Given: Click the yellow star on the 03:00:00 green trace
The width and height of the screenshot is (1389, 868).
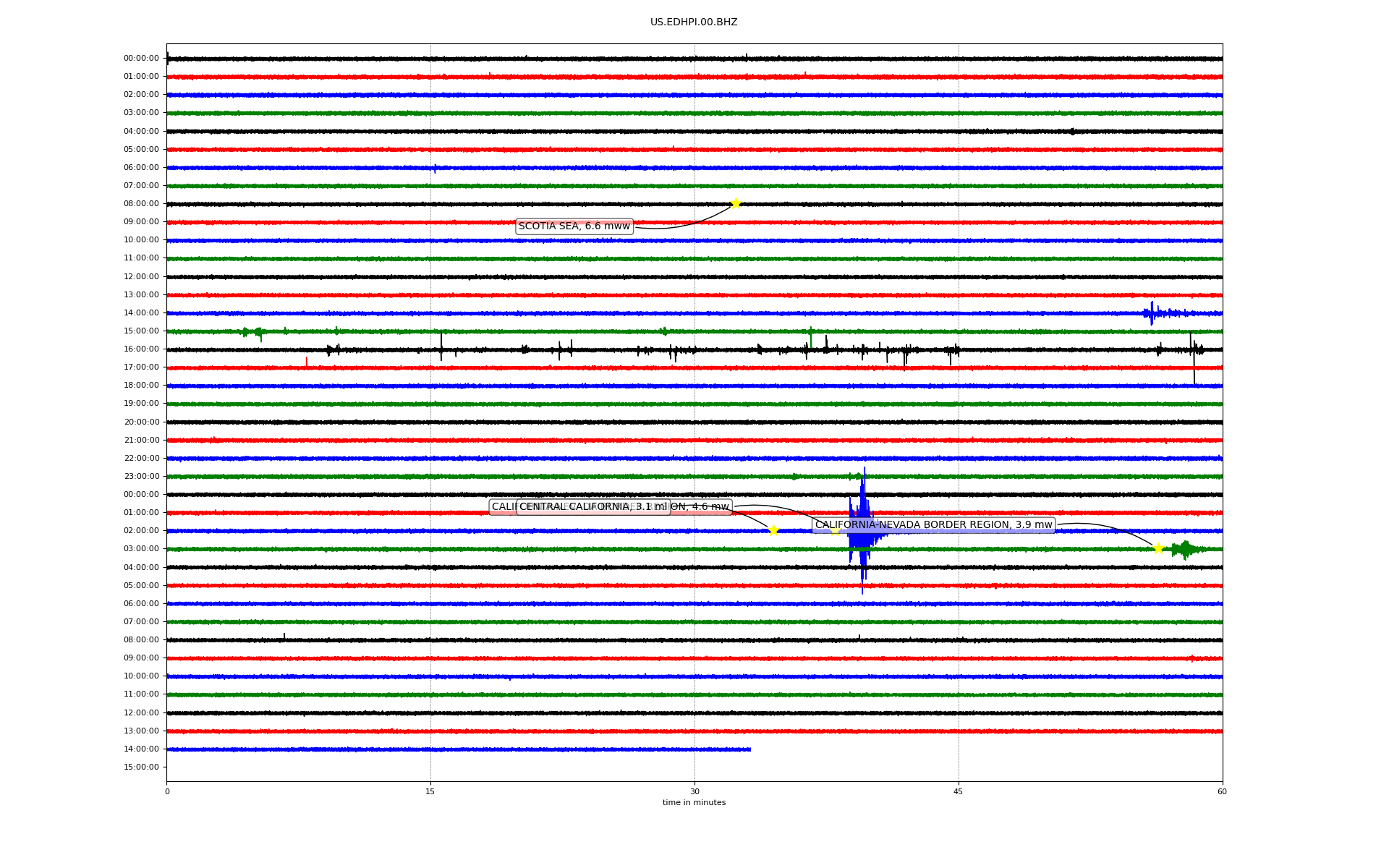Looking at the screenshot, I should [x=1158, y=548].
